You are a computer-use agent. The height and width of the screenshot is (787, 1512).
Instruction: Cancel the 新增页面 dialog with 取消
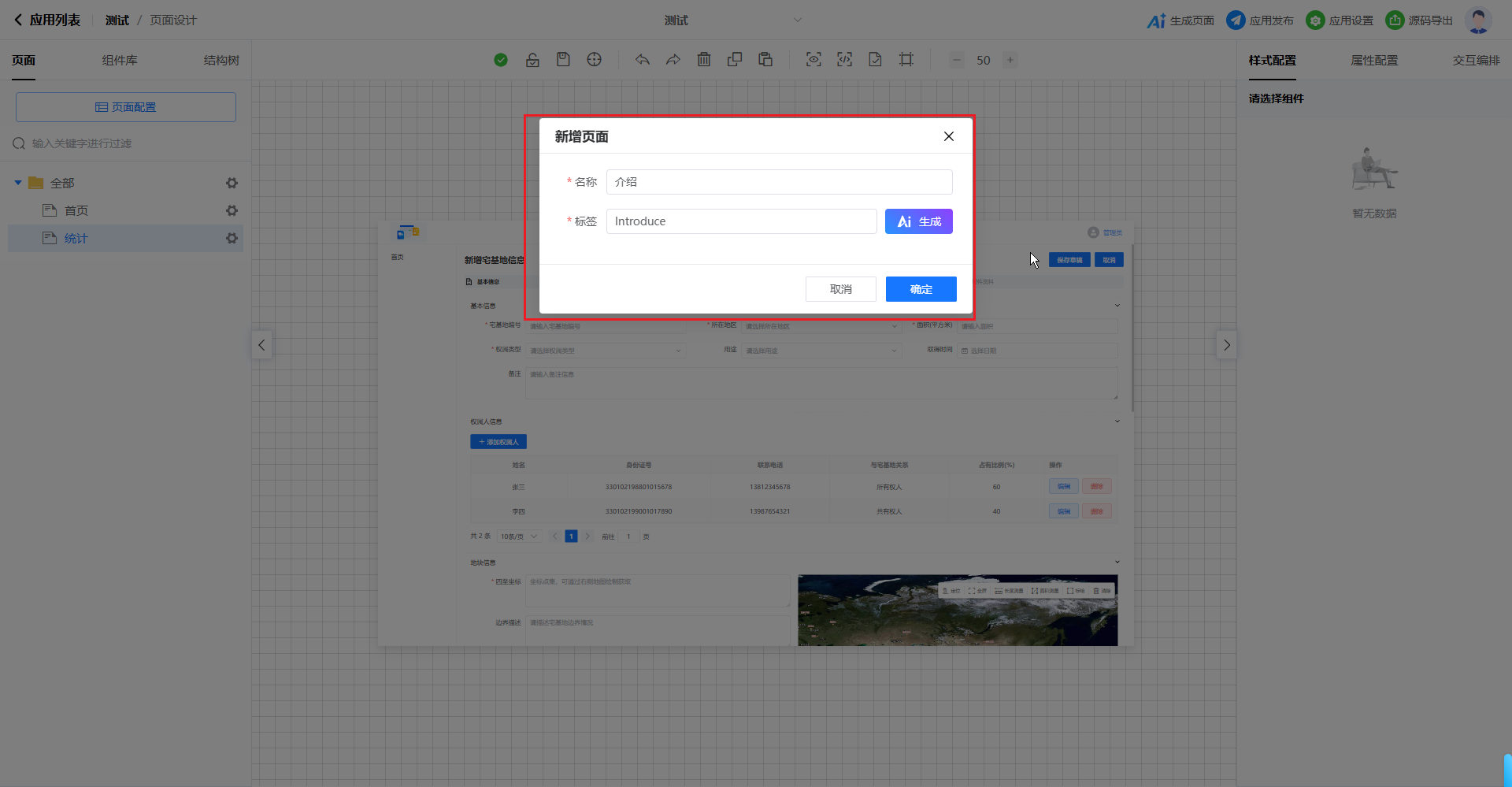coord(840,289)
